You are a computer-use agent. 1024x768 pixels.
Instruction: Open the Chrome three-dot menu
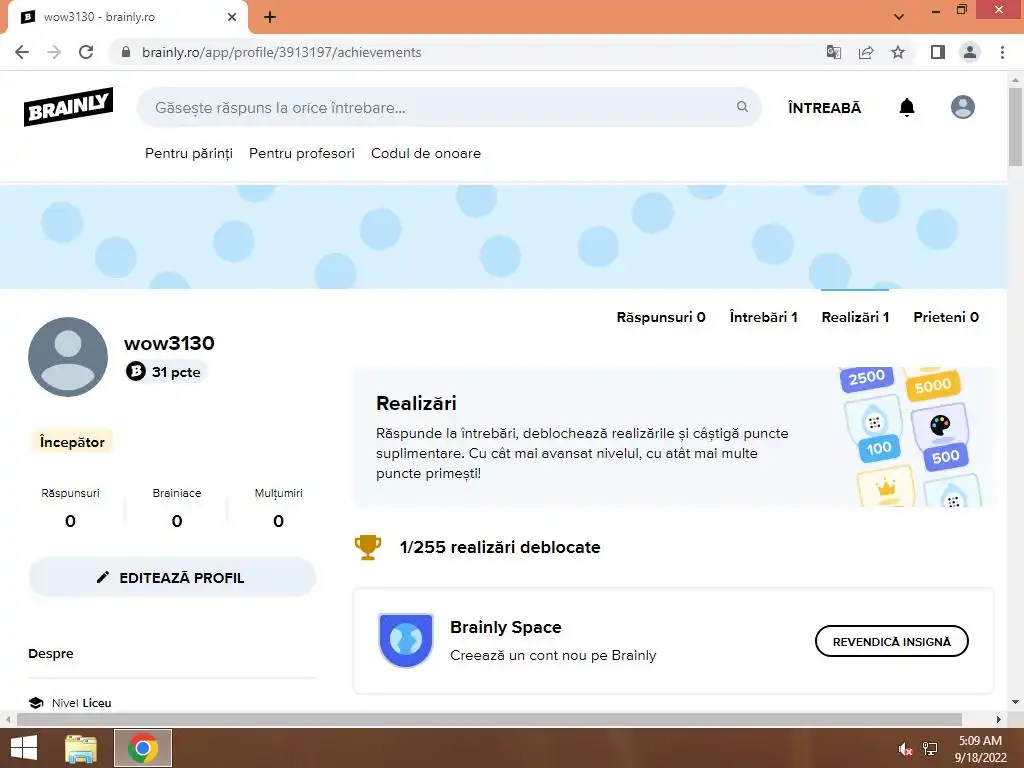pos(1002,52)
